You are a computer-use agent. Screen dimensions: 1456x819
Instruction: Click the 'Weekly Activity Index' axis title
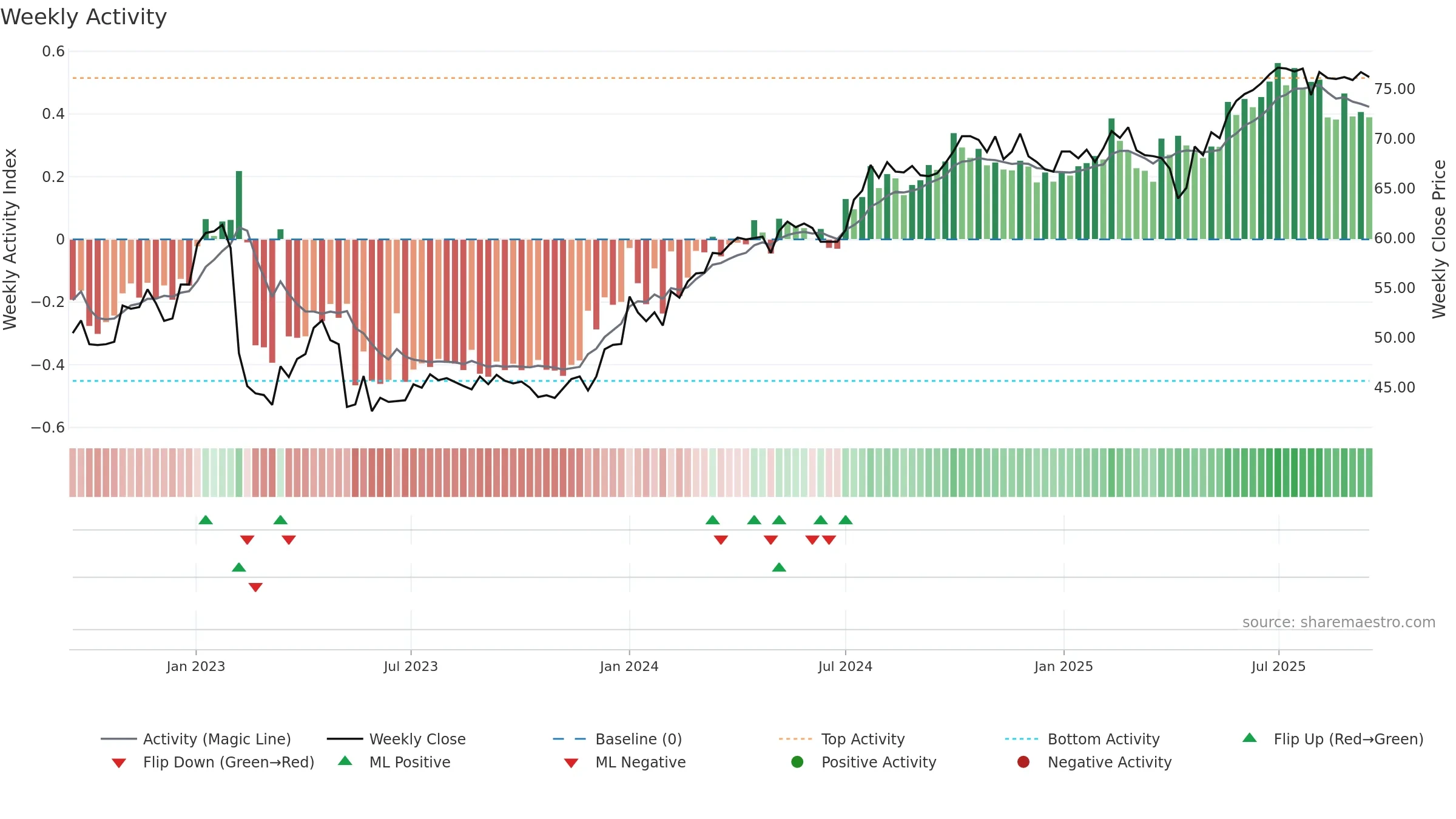(10, 239)
